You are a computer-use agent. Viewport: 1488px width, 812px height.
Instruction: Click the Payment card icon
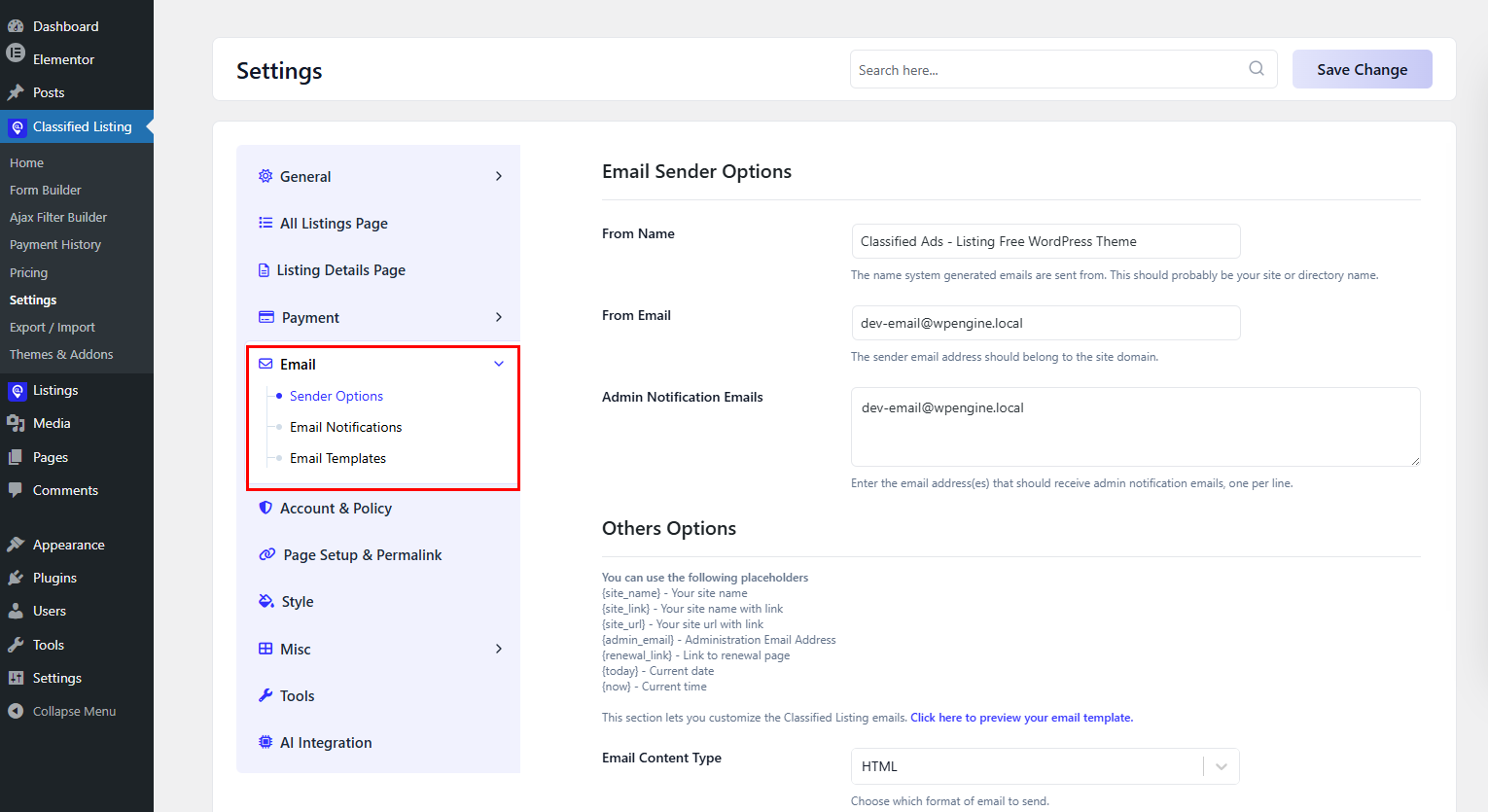[x=266, y=317]
